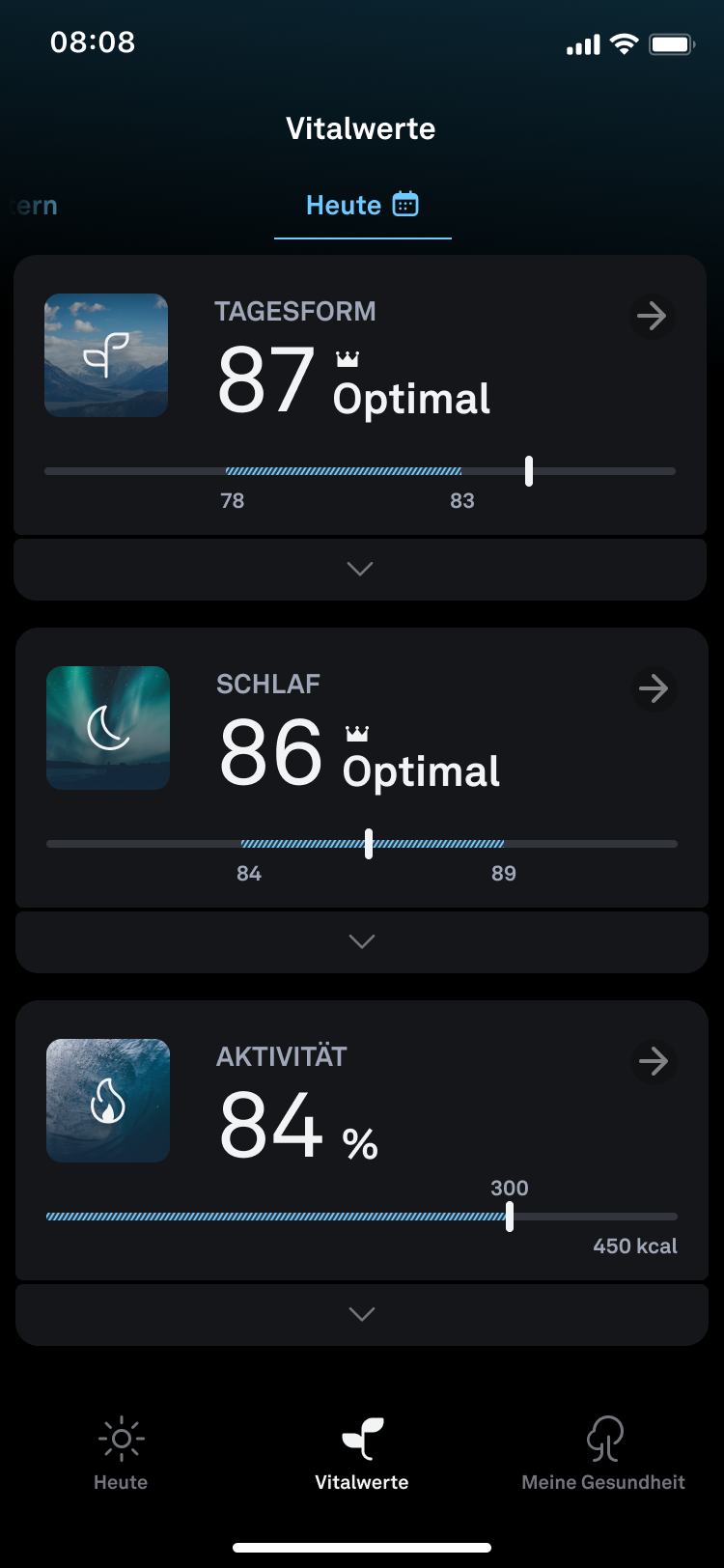Tap the Tagesform 87 Optimal score

(353, 380)
